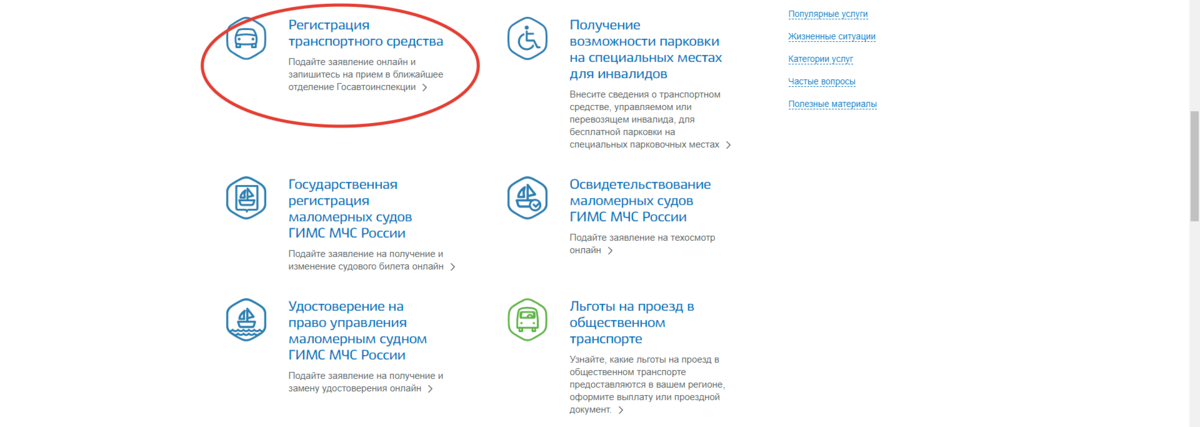Screen dimensions: 1200x427
Task: Click description 'Узнайте, какие льготы на проезд'
Action: 646,384
